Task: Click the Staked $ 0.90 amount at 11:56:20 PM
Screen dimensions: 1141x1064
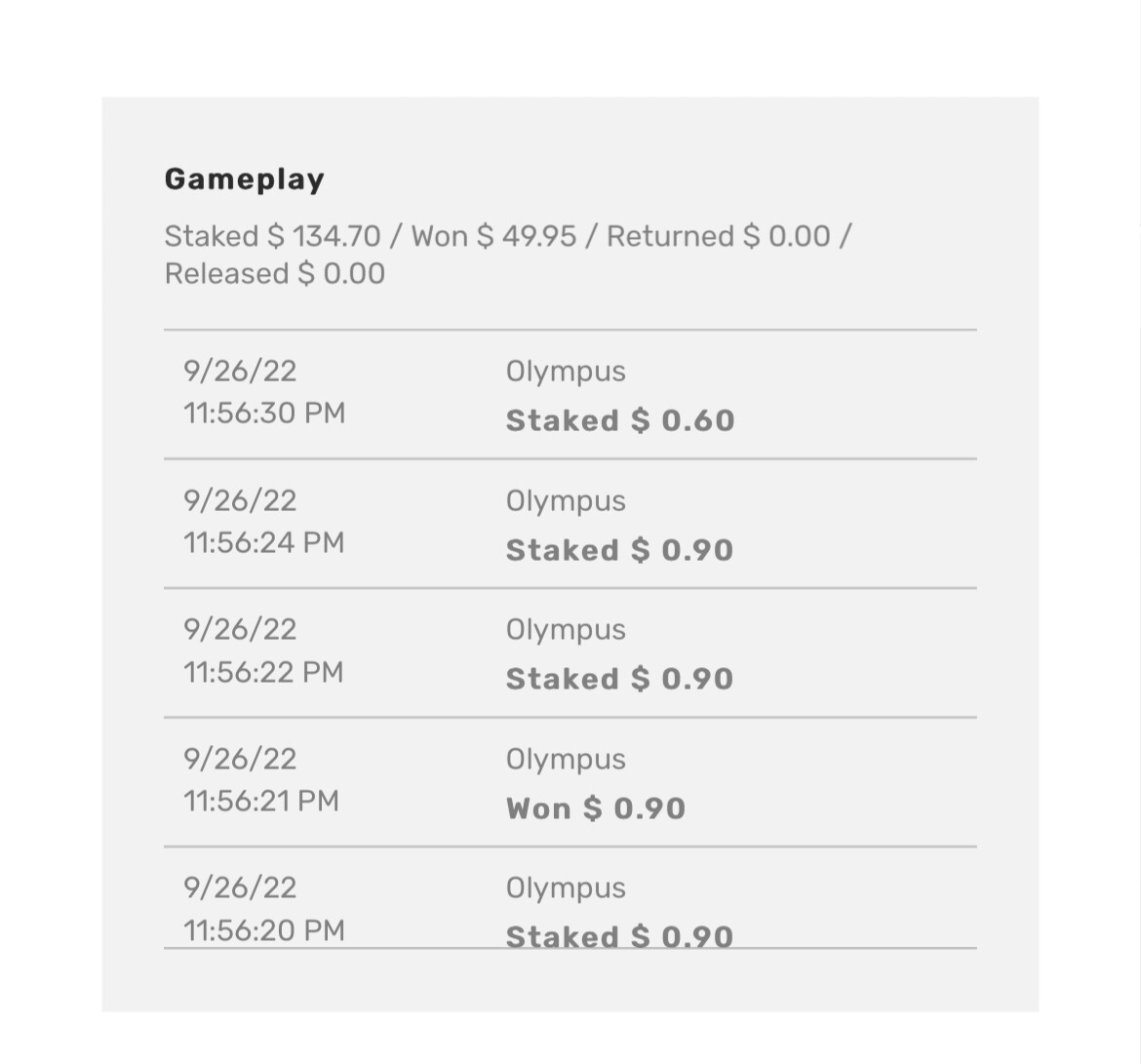Action: pos(619,936)
